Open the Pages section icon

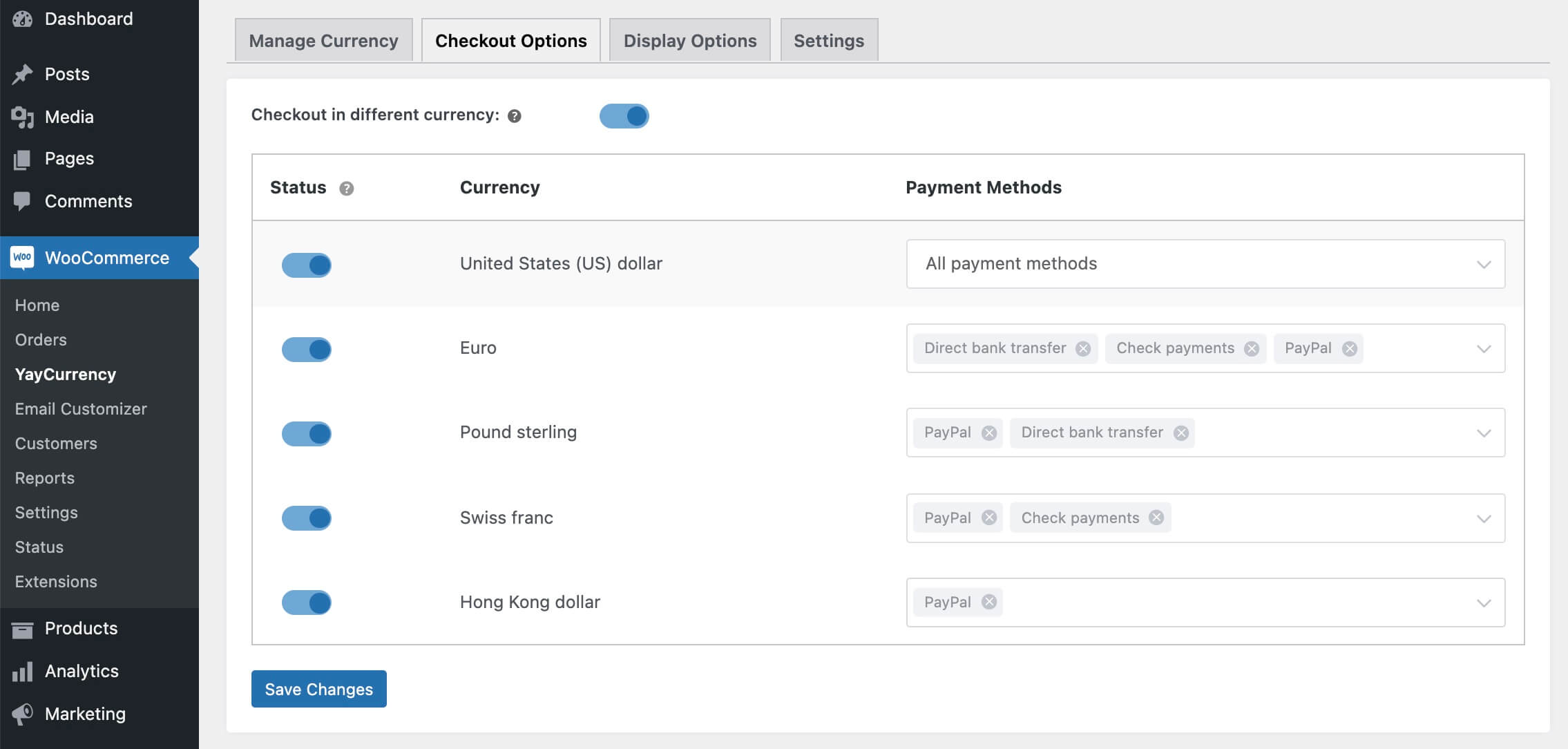[x=23, y=158]
